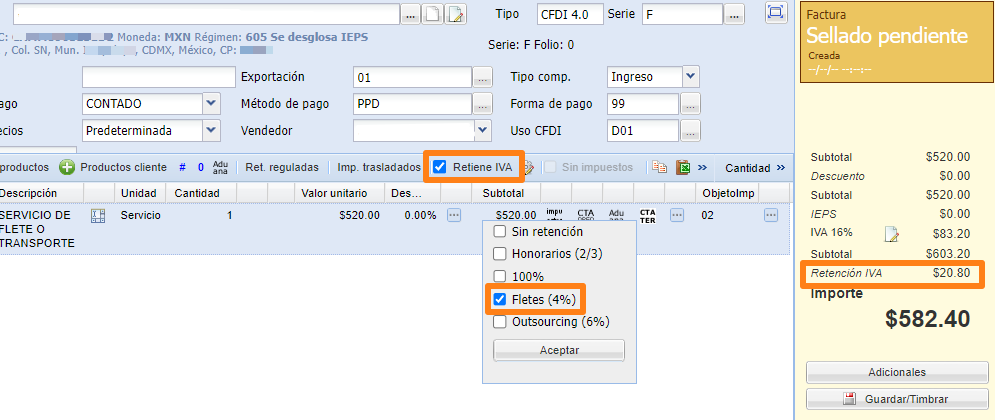Enable the Outsourcing (6%) checkbox

[500, 321]
